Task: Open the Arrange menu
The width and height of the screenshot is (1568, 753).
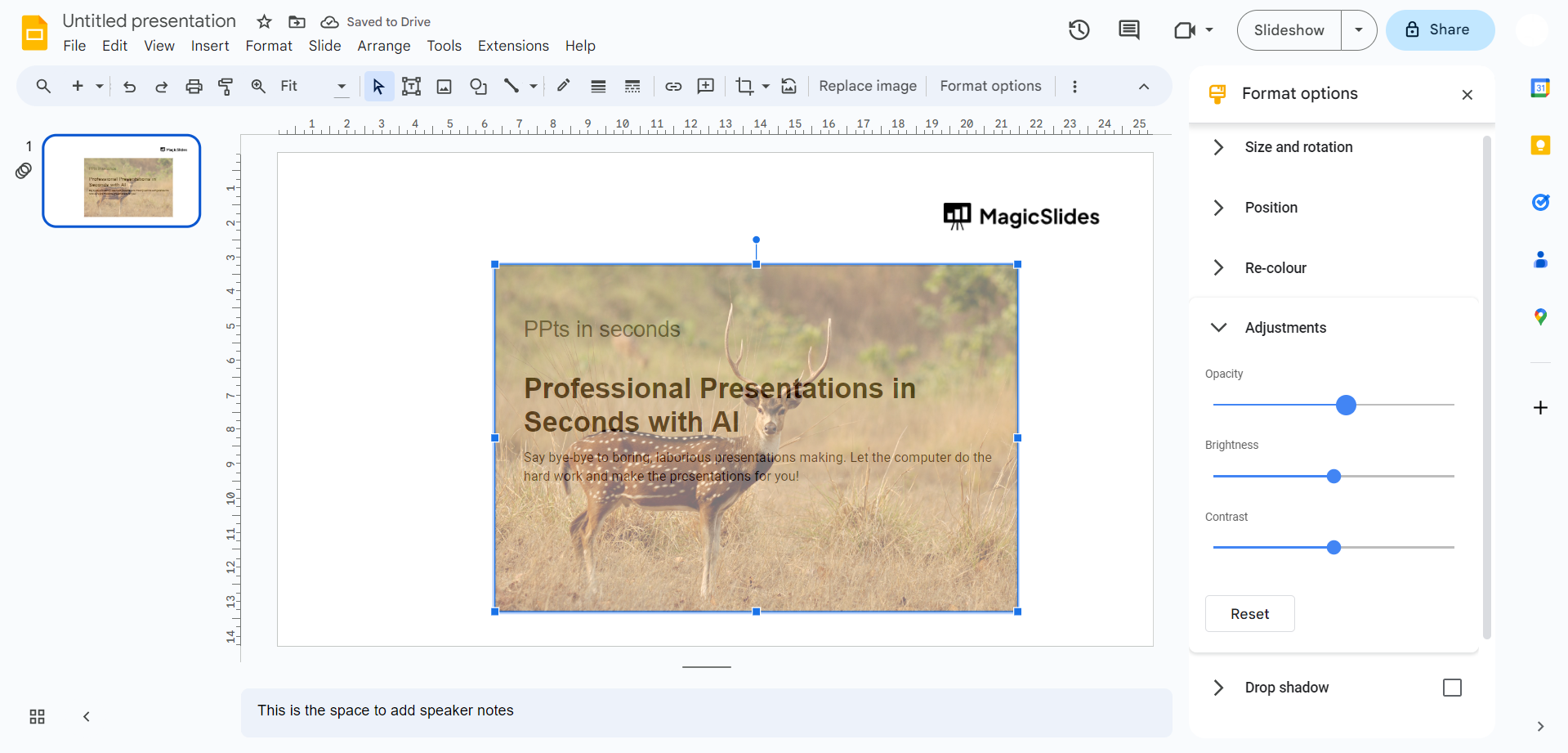Action: (x=383, y=46)
